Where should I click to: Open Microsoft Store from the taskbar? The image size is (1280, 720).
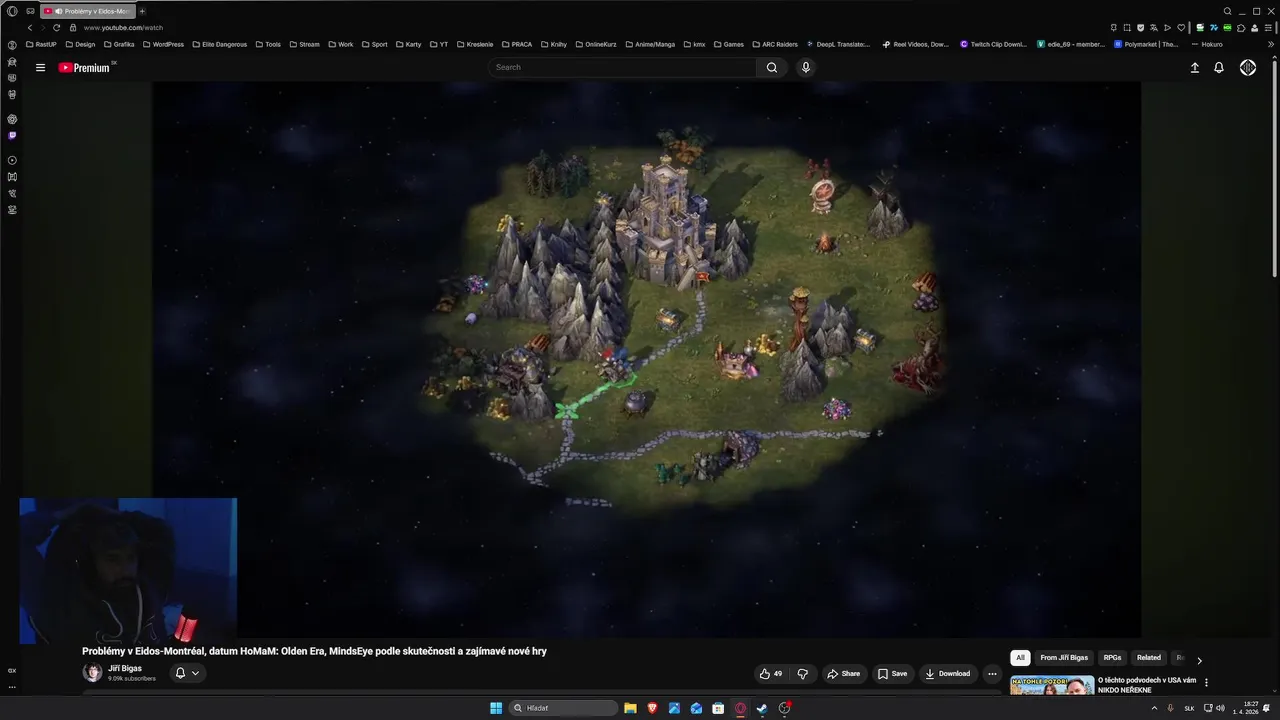click(718, 708)
